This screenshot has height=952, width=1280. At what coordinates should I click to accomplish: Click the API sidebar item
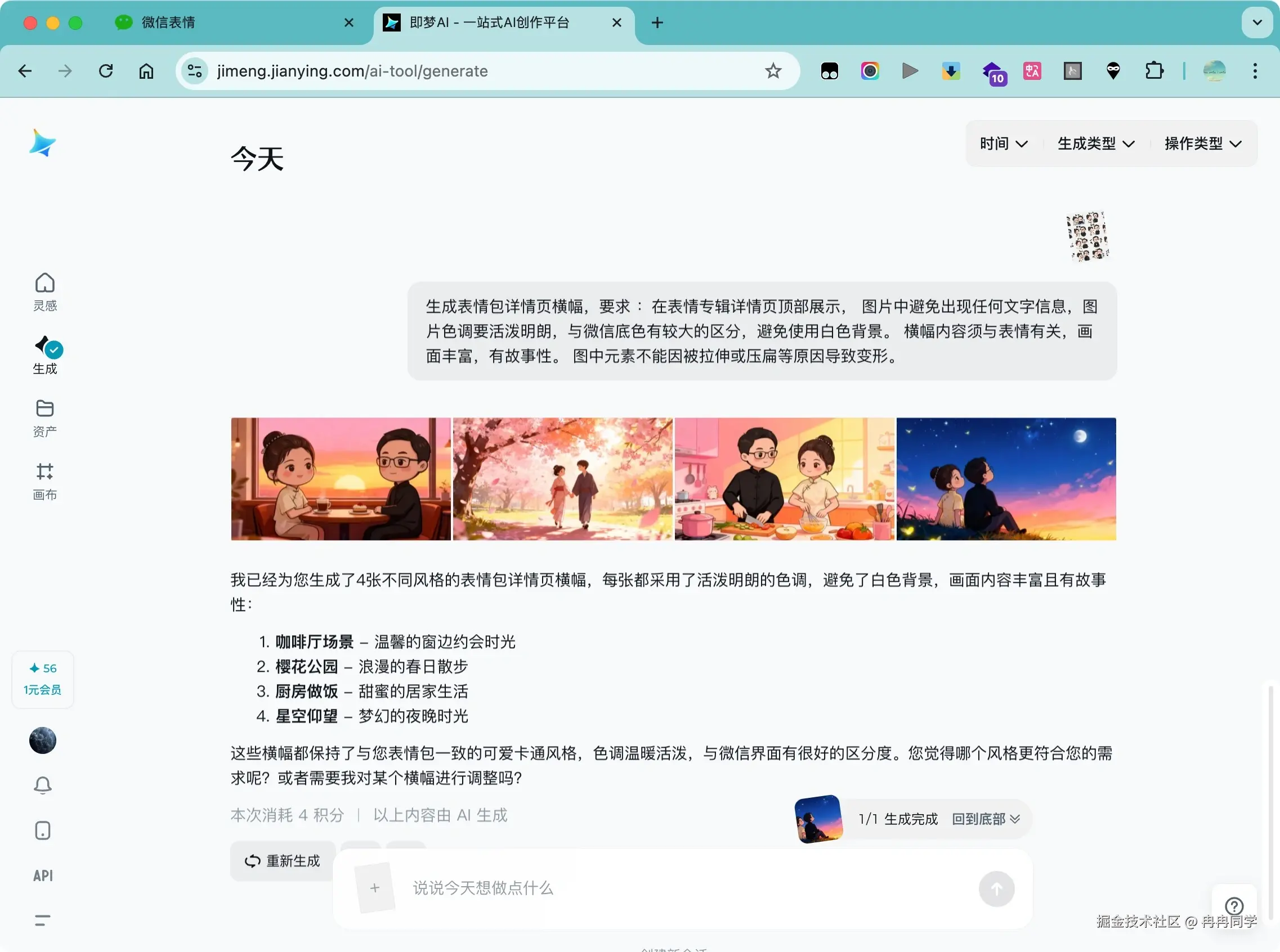pos(43,875)
